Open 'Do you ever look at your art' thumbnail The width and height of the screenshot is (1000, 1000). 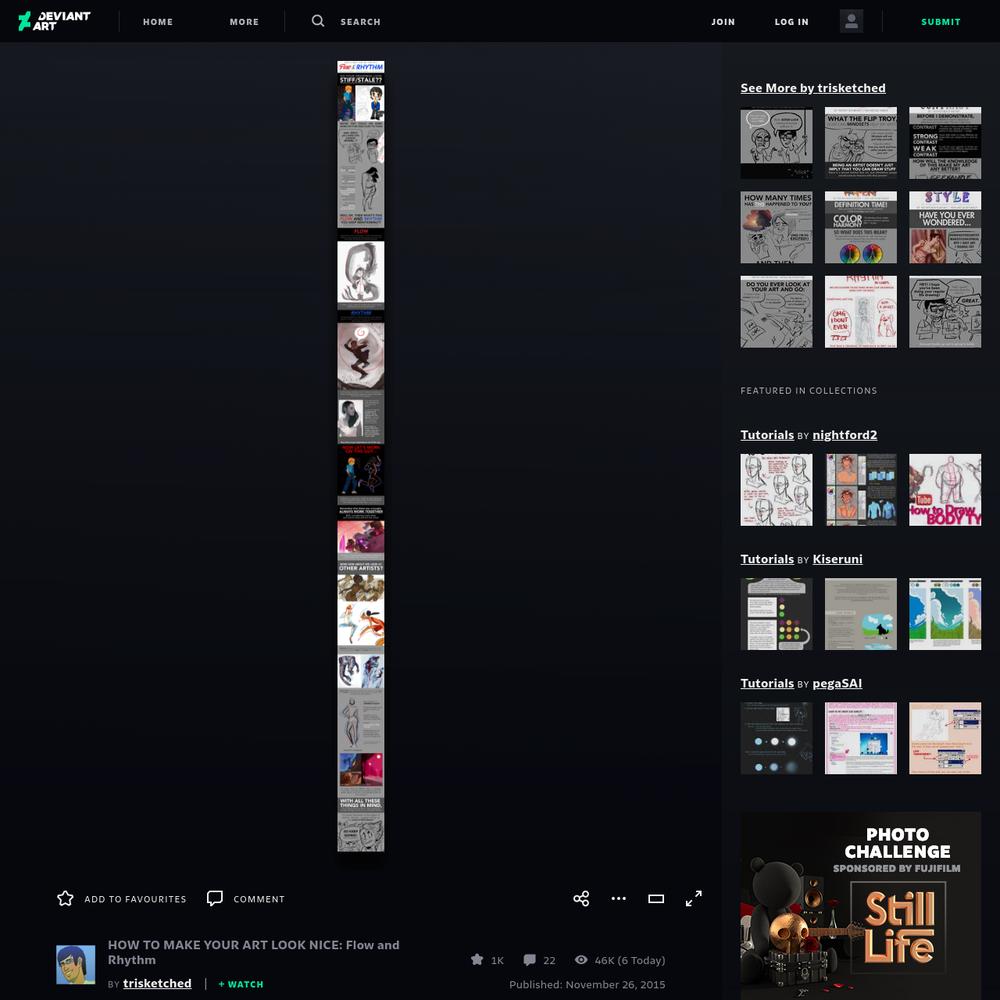coord(777,312)
